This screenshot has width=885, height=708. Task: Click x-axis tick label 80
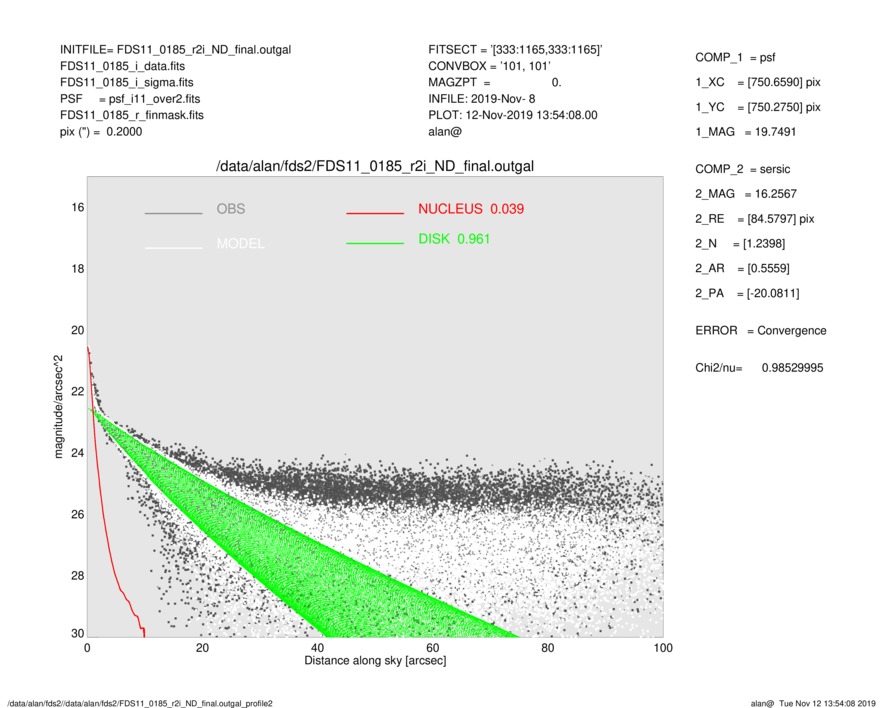[x=547, y=648]
